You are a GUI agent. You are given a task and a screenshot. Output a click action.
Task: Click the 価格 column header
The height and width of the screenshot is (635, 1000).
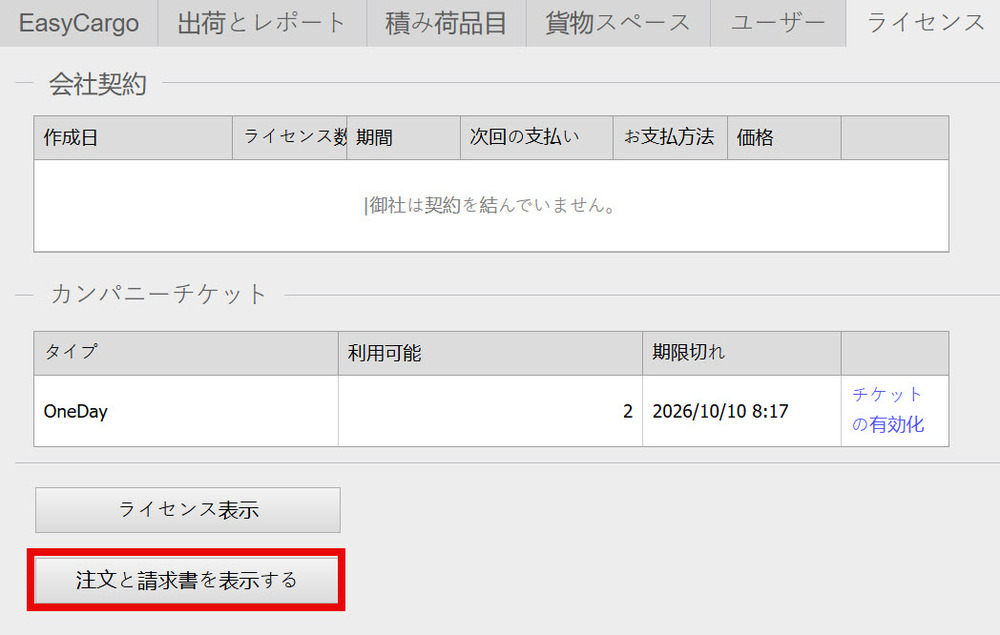[784, 138]
